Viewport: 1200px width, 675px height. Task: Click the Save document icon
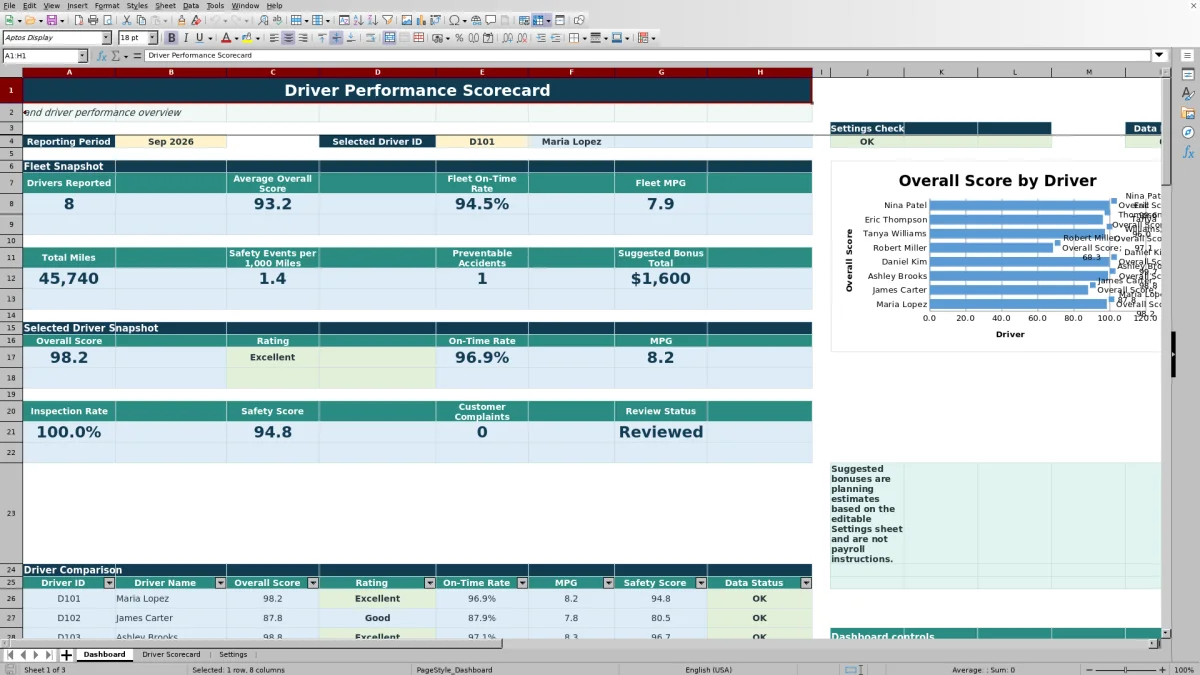pyautogui.click(x=50, y=20)
